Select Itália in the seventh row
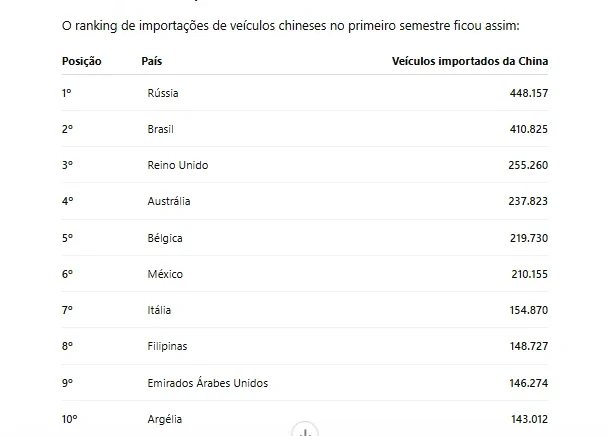 [x=159, y=310]
